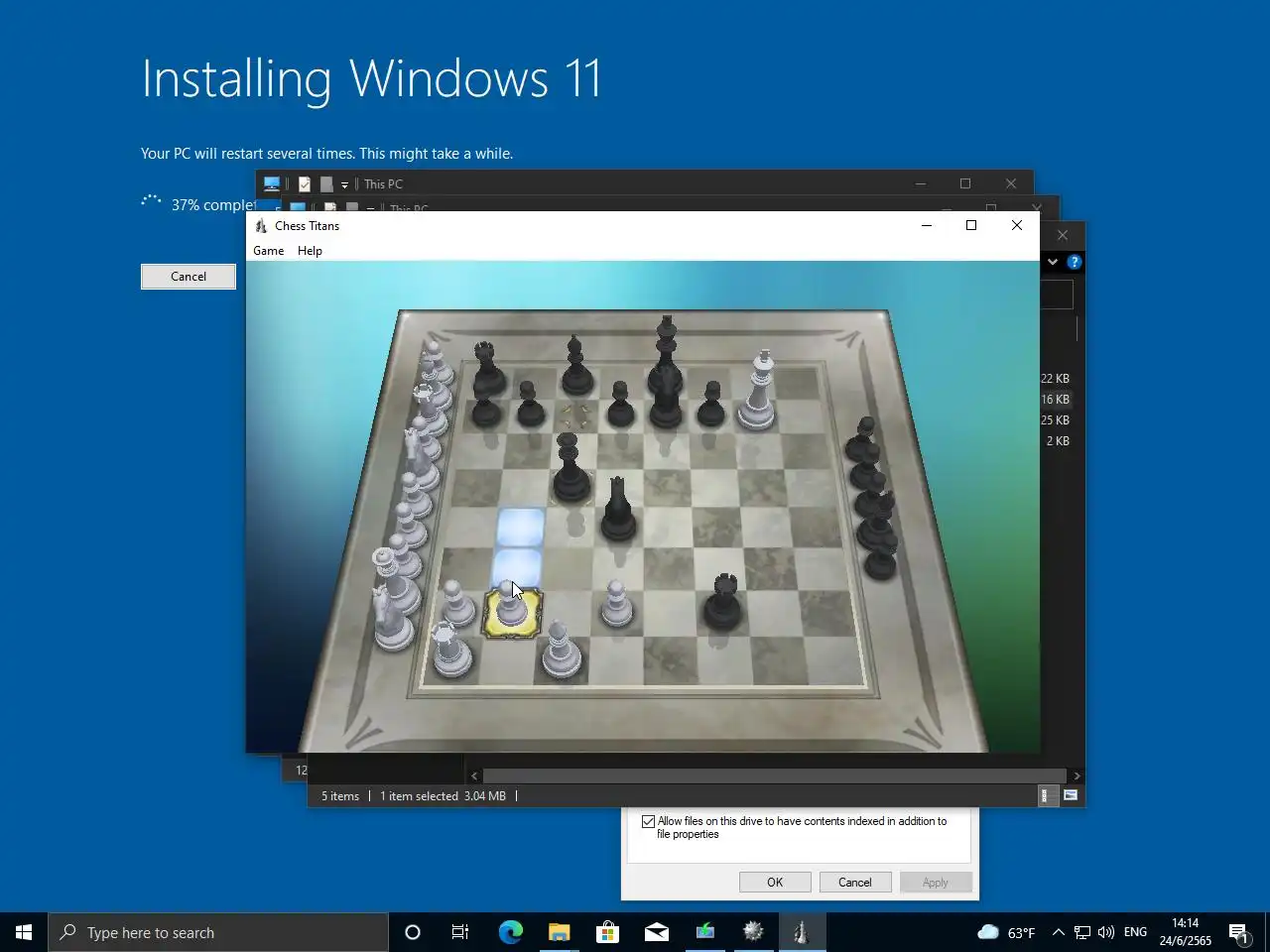Click the Chess Titans taskbar icon

click(x=802, y=932)
